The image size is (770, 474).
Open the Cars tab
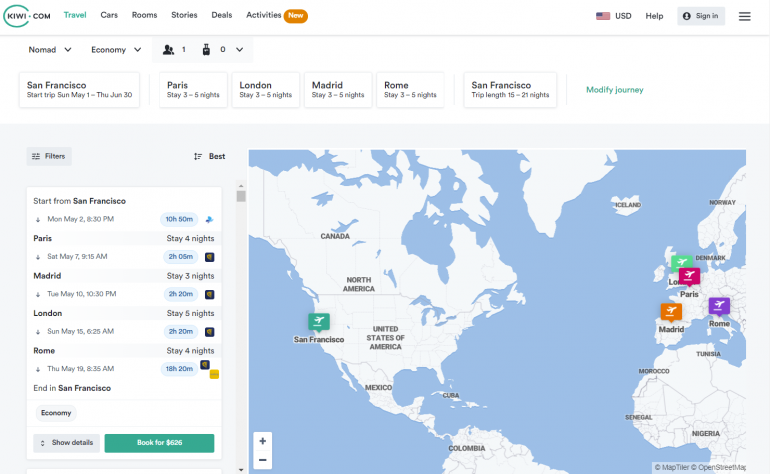point(109,16)
